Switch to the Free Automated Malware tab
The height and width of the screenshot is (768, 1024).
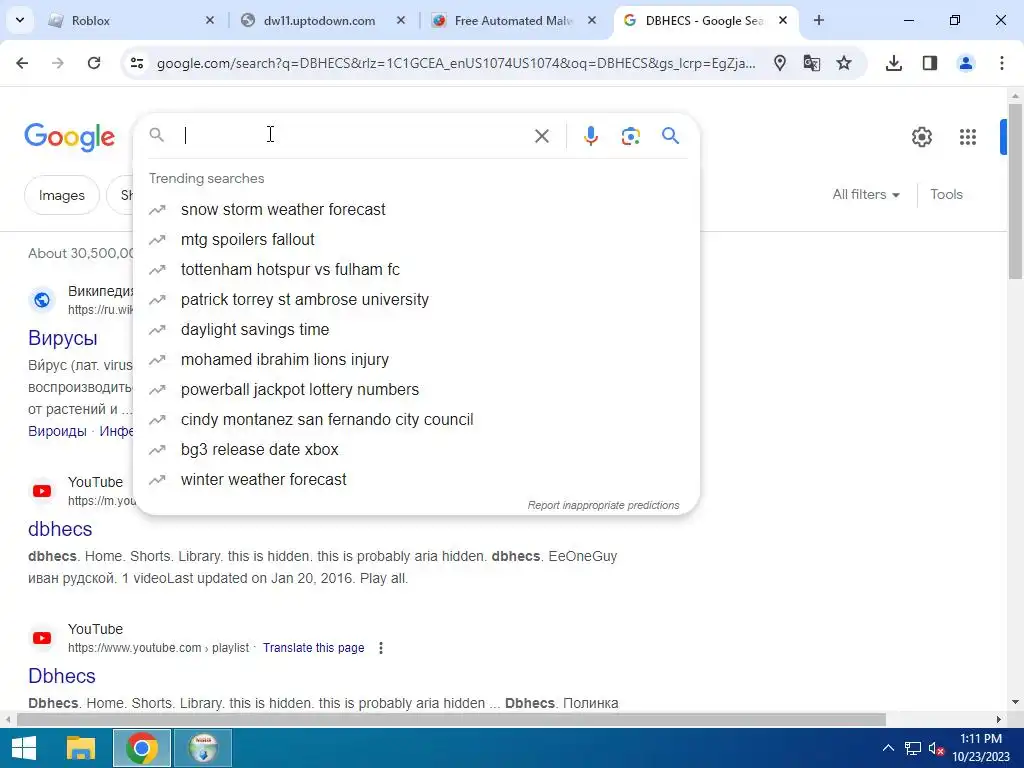513,21
